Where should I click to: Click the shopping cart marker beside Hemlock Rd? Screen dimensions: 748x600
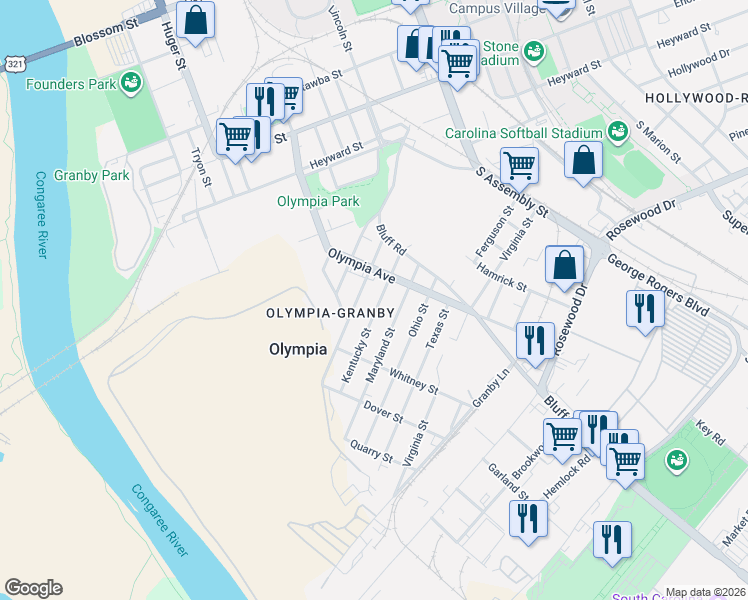click(x=625, y=466)
